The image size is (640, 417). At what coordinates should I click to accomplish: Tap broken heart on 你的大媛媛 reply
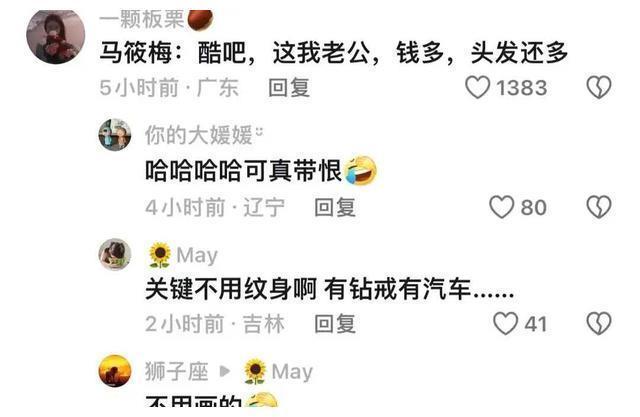point(599,207)
